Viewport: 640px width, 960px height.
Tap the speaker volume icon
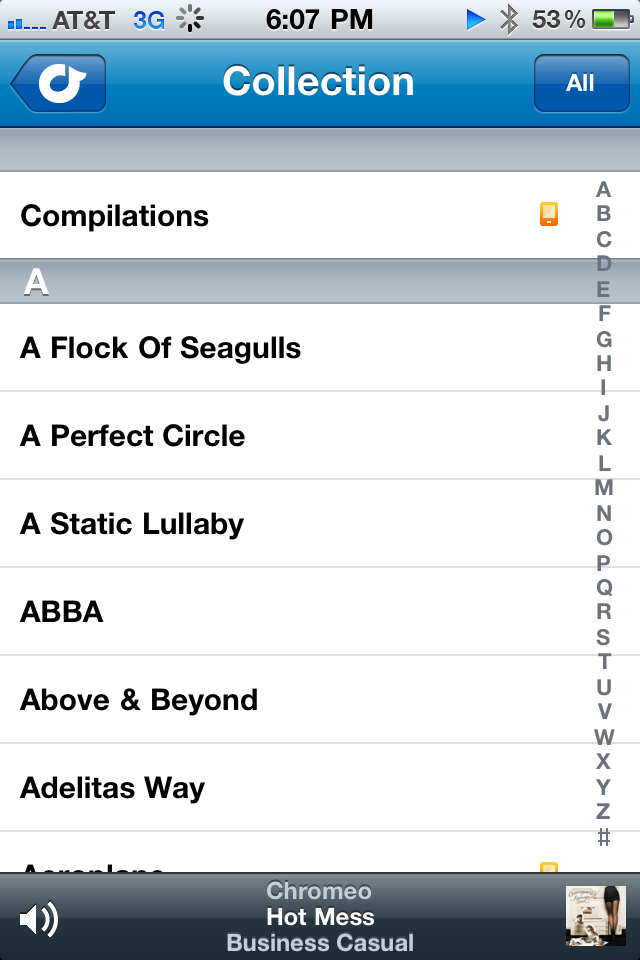(x=39, y=919)
